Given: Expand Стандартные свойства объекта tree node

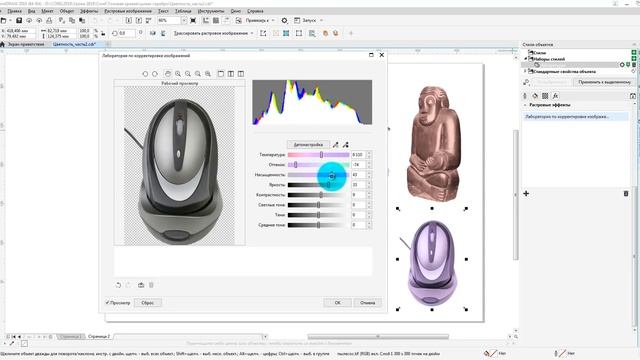Looking at the screenshot, I should (525, 71).
